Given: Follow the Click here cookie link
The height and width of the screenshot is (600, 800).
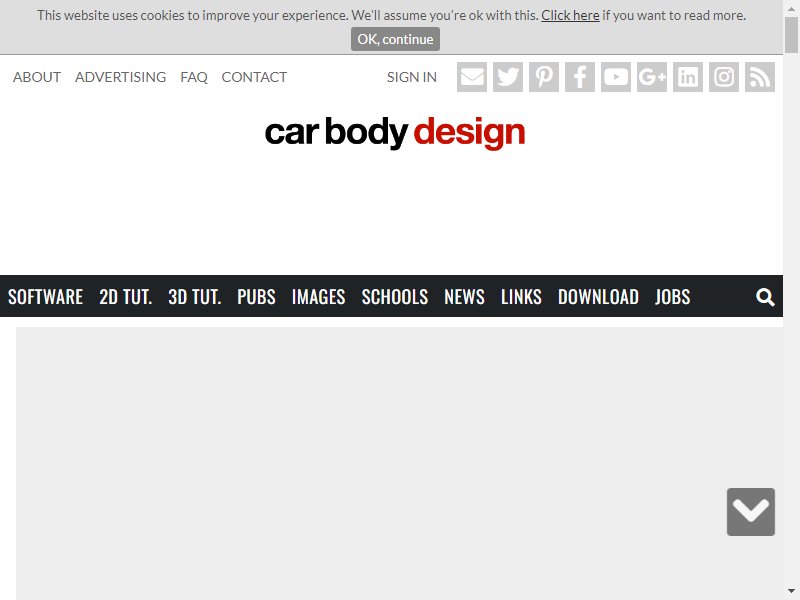Looking at the screenshot, I should [x=570, y=15].
